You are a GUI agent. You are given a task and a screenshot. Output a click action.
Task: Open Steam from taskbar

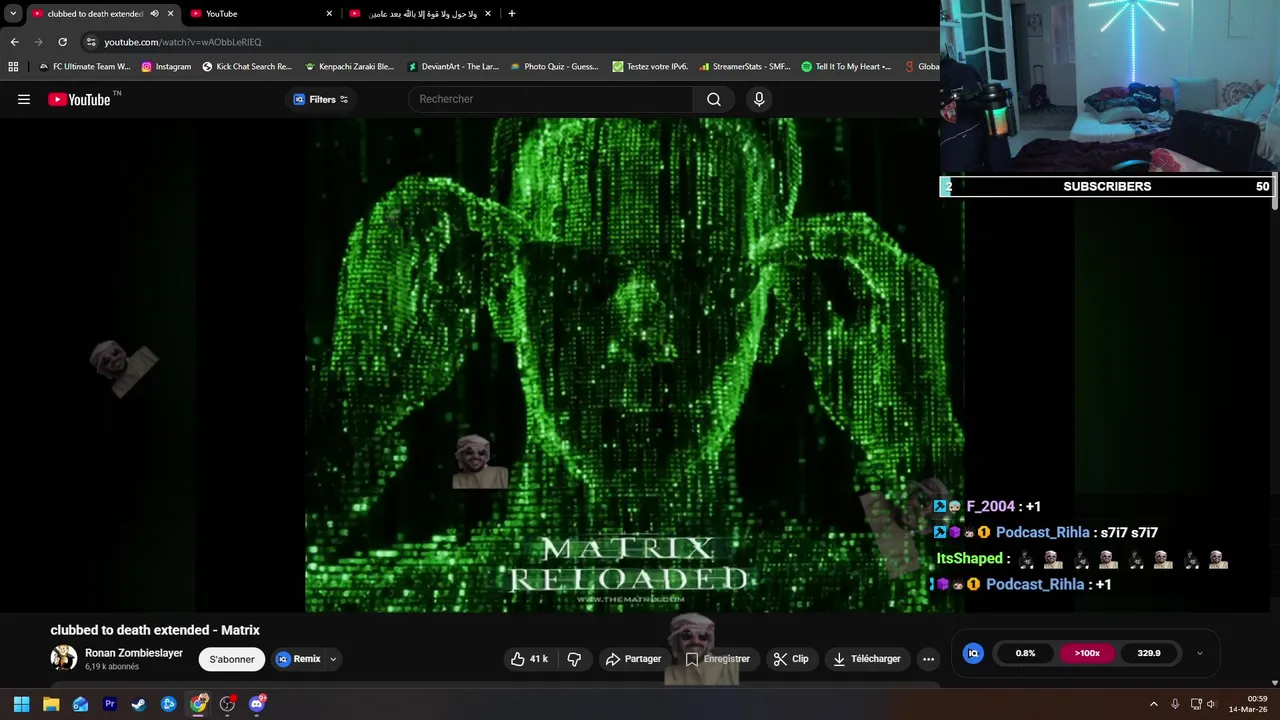click(x=139, y=704)
